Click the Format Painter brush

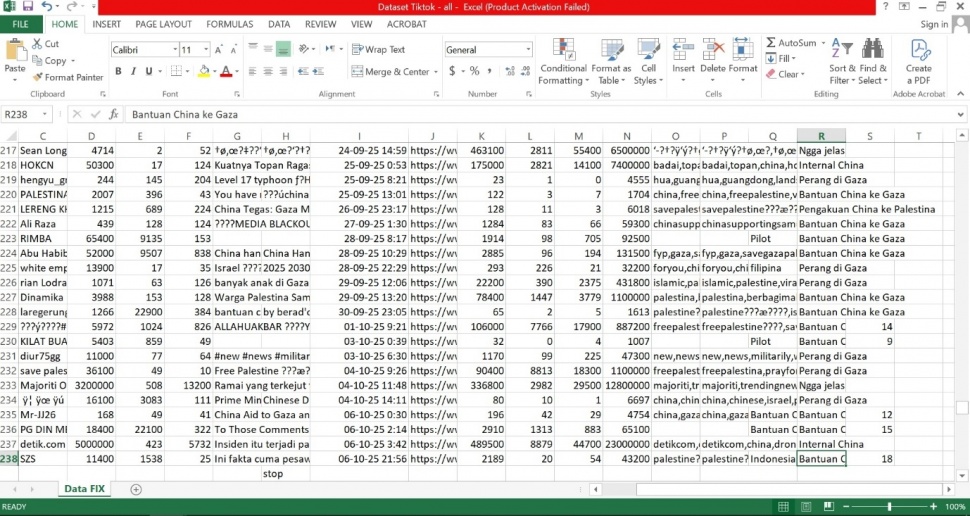[x=37, y=77]
